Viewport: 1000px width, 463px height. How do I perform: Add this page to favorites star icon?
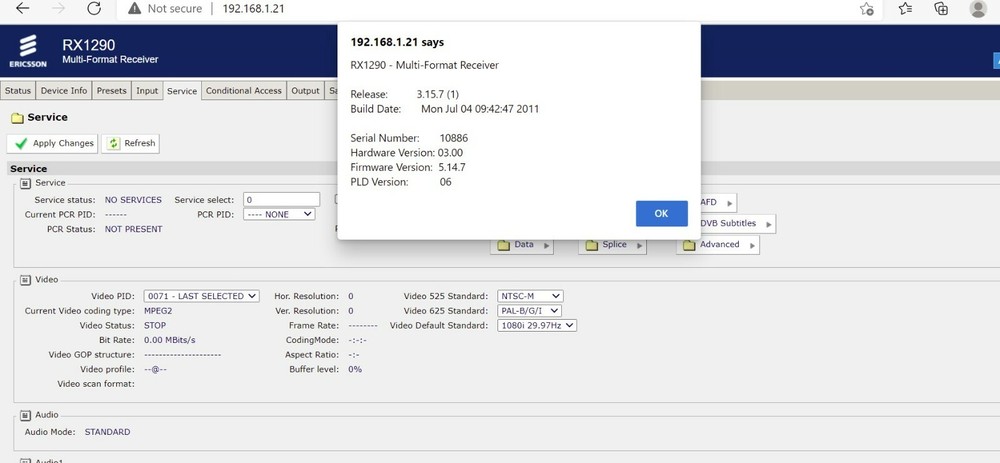coord(867,9)
